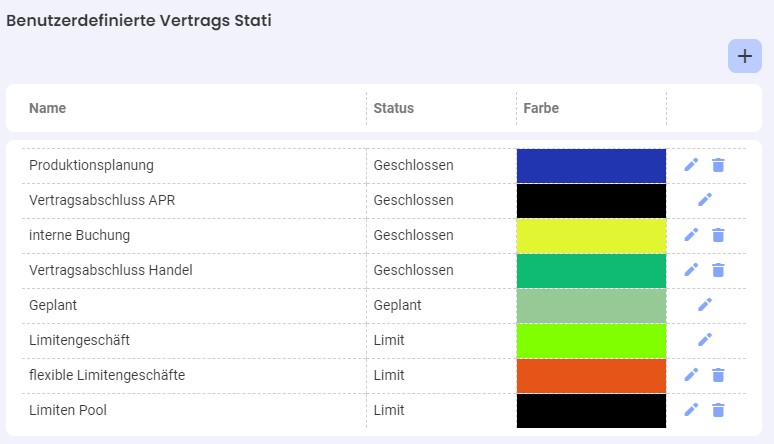Remove the flexible Limitengeschäfte entry
Screen dimensions: 774x444
[718, 375]
